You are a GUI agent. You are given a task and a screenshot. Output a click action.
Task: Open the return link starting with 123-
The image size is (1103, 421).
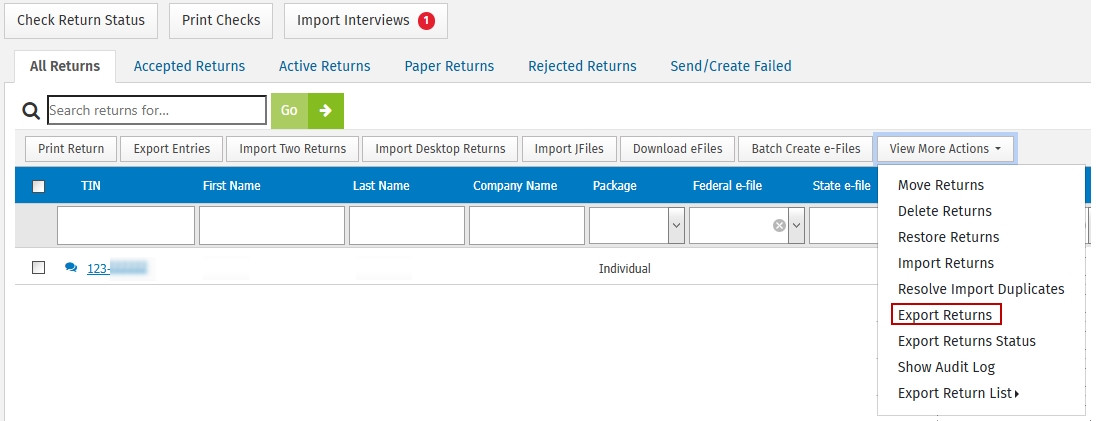117,268
